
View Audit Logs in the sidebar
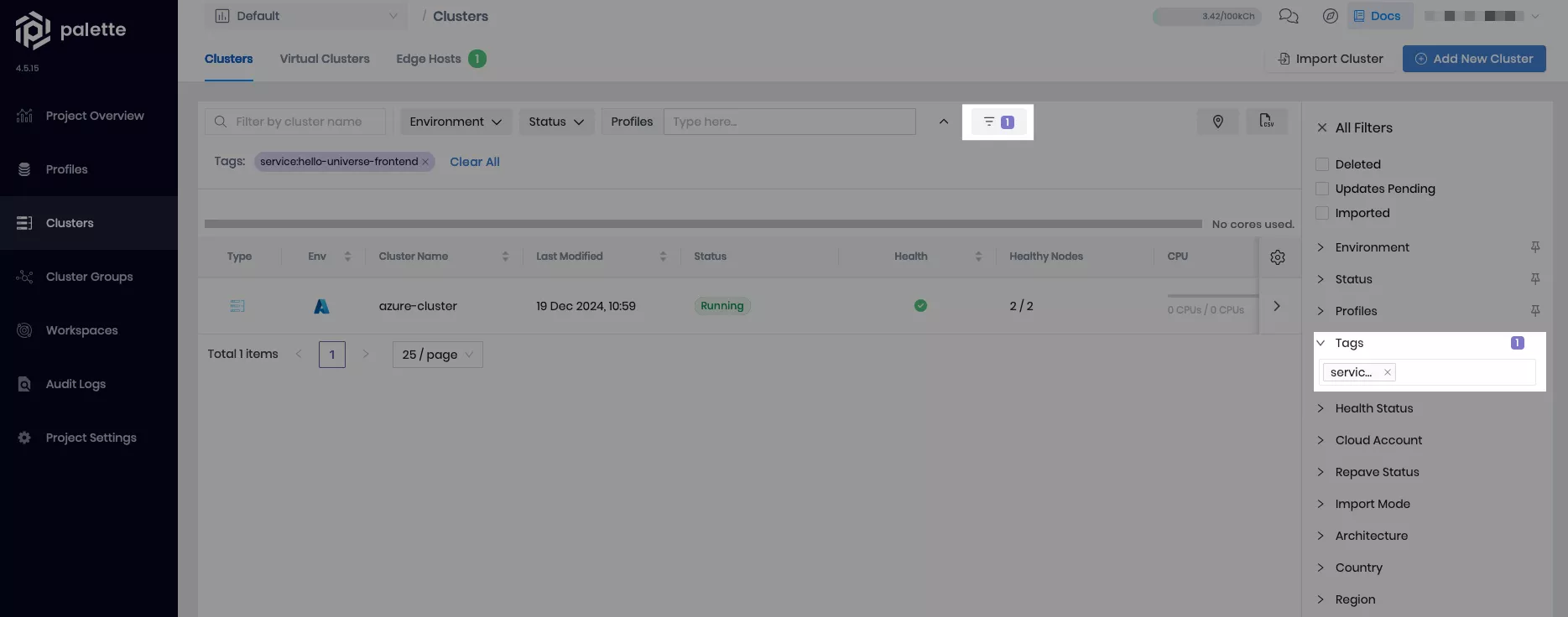point(89,384)
